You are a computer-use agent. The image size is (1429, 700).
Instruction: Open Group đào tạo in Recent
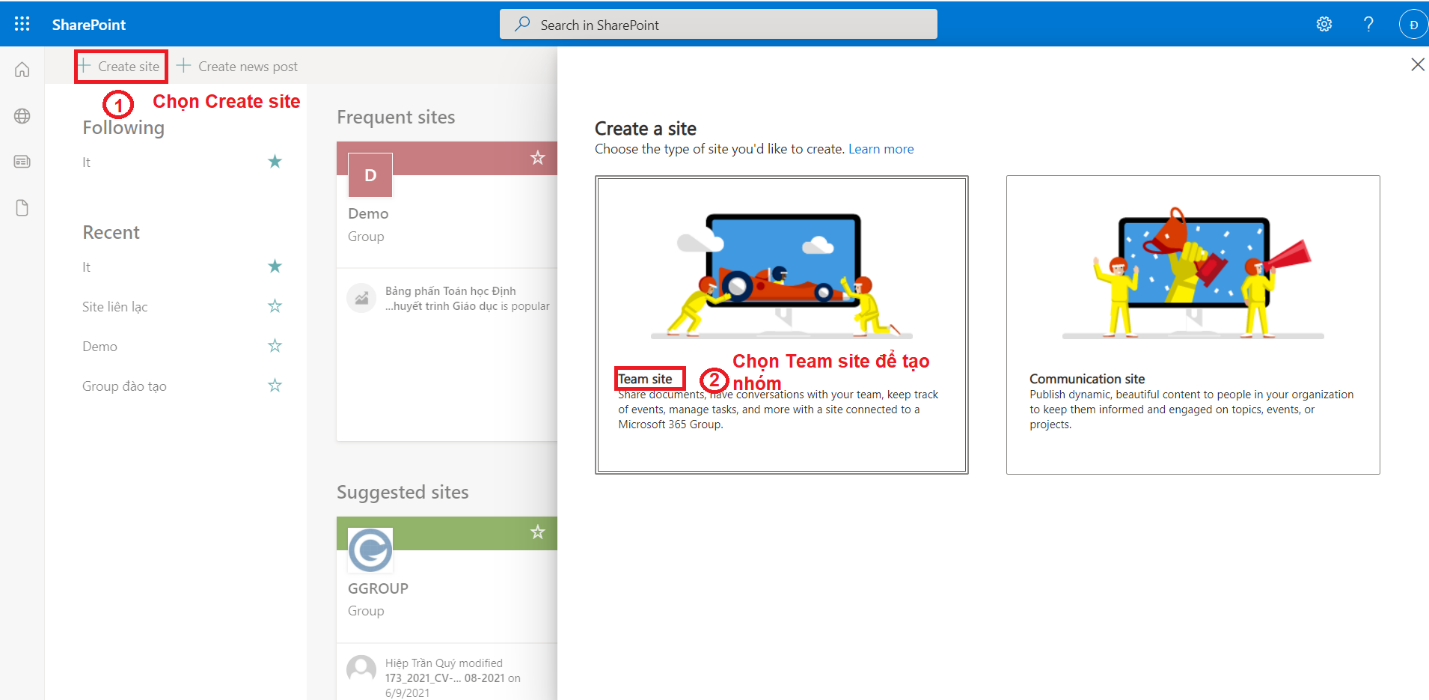pos(124,386)
